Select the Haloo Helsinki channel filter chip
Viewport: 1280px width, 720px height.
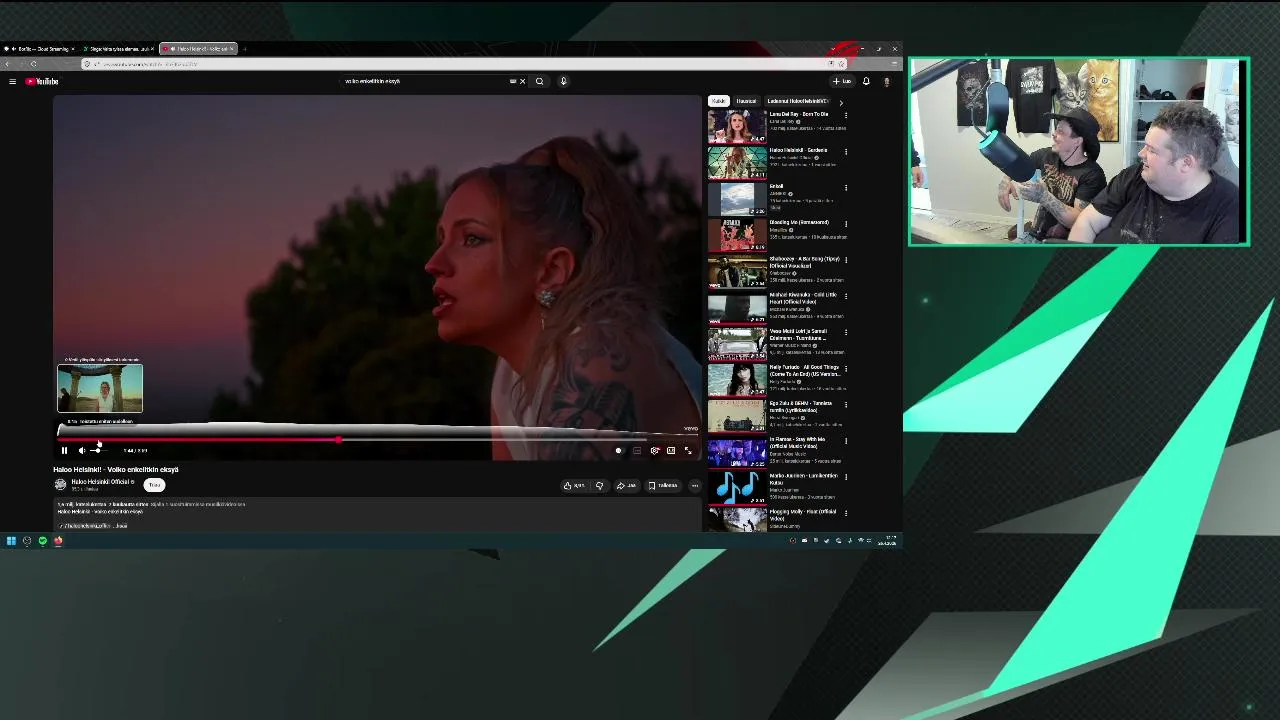click(x=797, y=101)
